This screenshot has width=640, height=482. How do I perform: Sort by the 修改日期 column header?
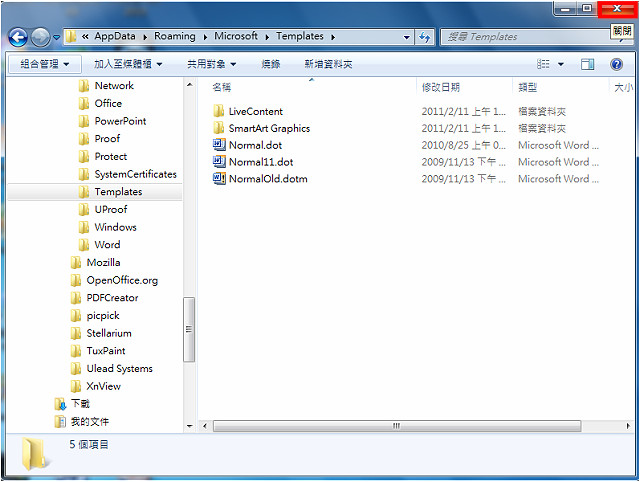[441, 88]
